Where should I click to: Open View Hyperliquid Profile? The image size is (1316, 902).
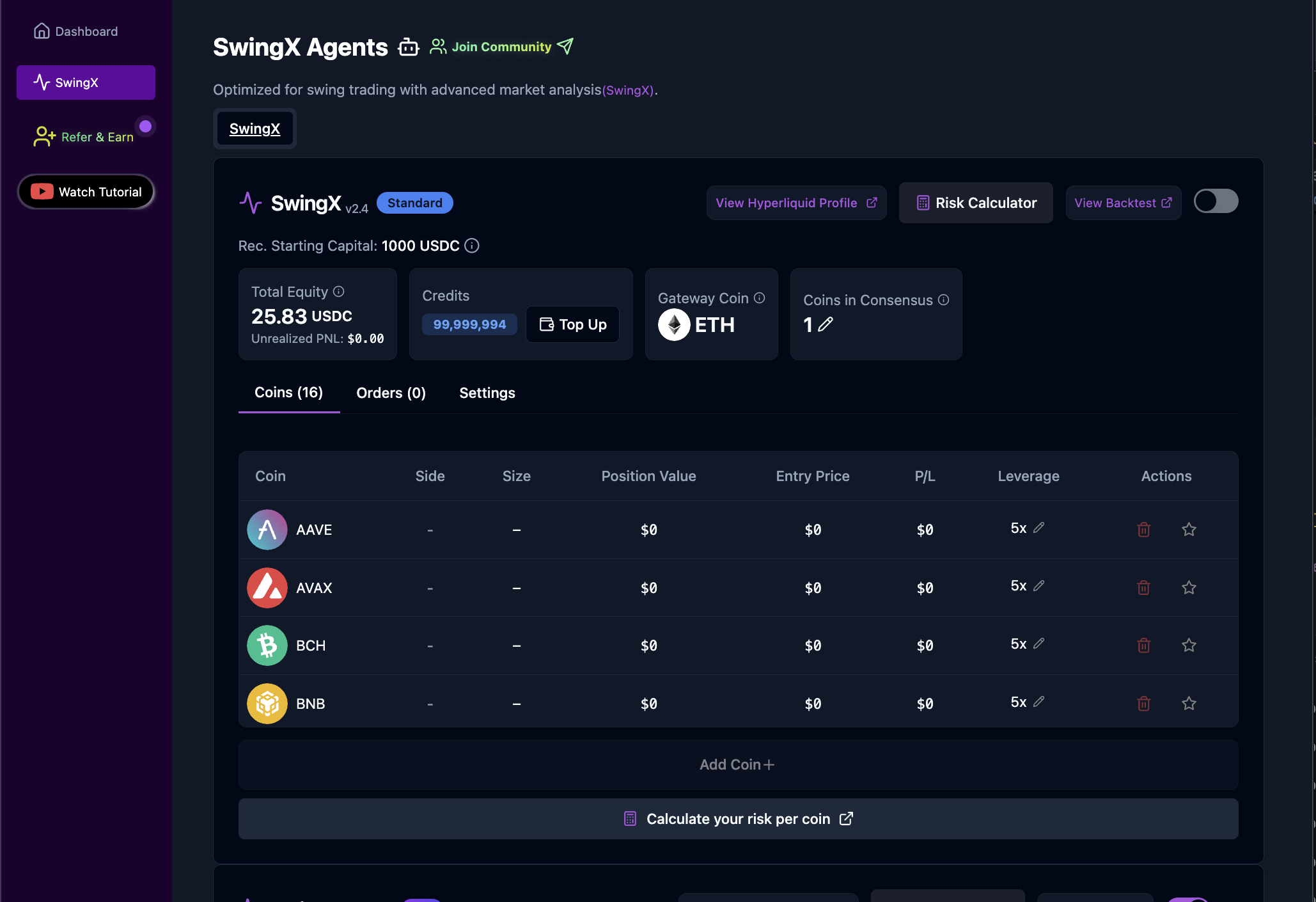795,203
